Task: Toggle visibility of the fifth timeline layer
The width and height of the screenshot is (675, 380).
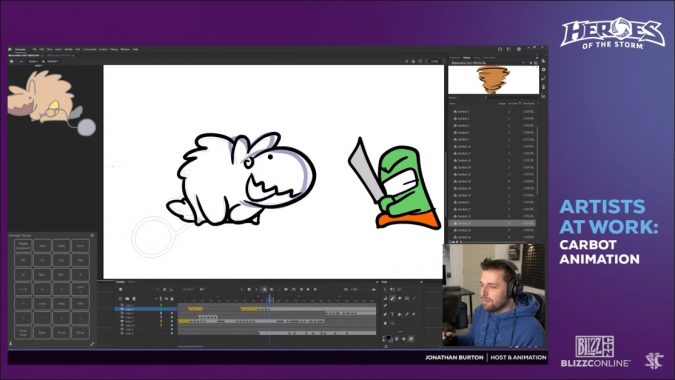Action: tap(166, 321)
